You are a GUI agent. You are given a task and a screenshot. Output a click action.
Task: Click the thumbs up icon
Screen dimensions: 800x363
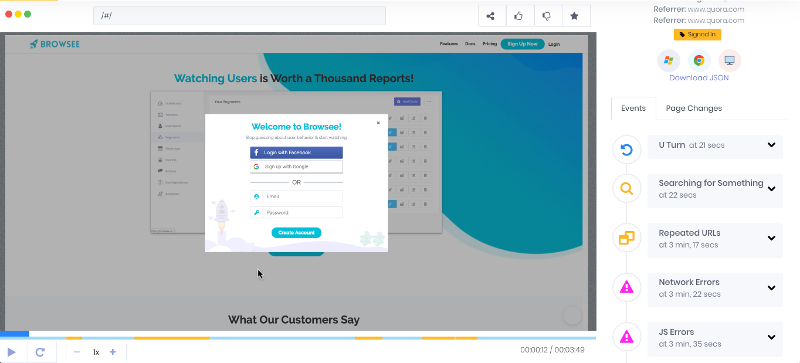click(x=519, y=16)
